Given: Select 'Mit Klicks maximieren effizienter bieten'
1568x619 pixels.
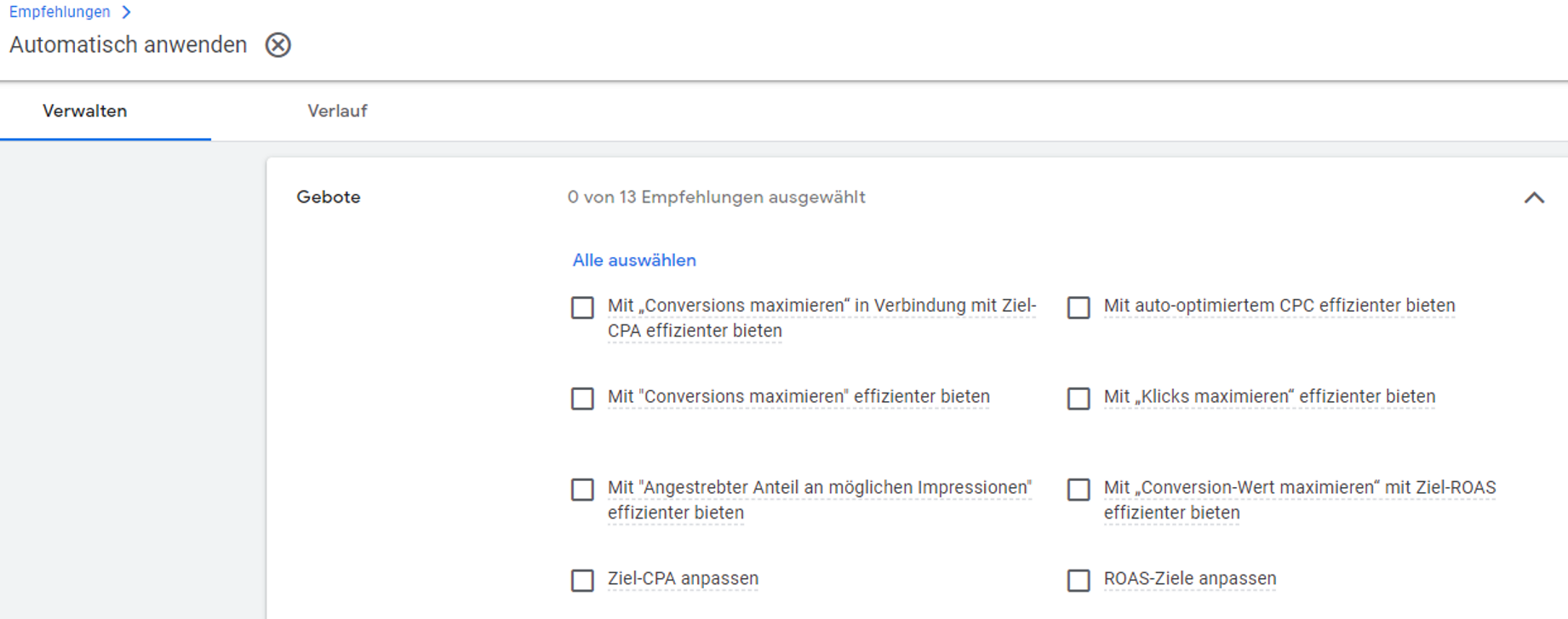Looking at the screenshot, I should 1077,398.
